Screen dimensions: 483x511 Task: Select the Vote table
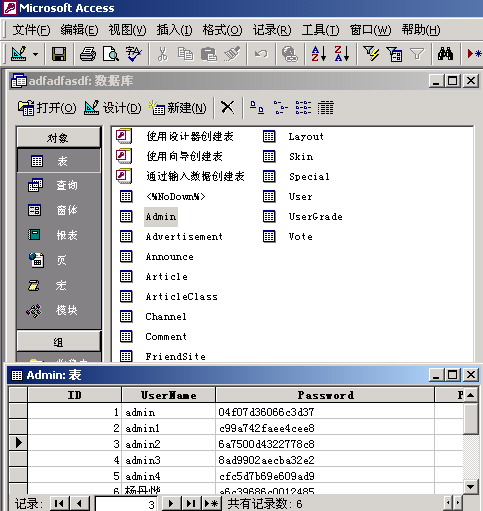pos(300,237)
